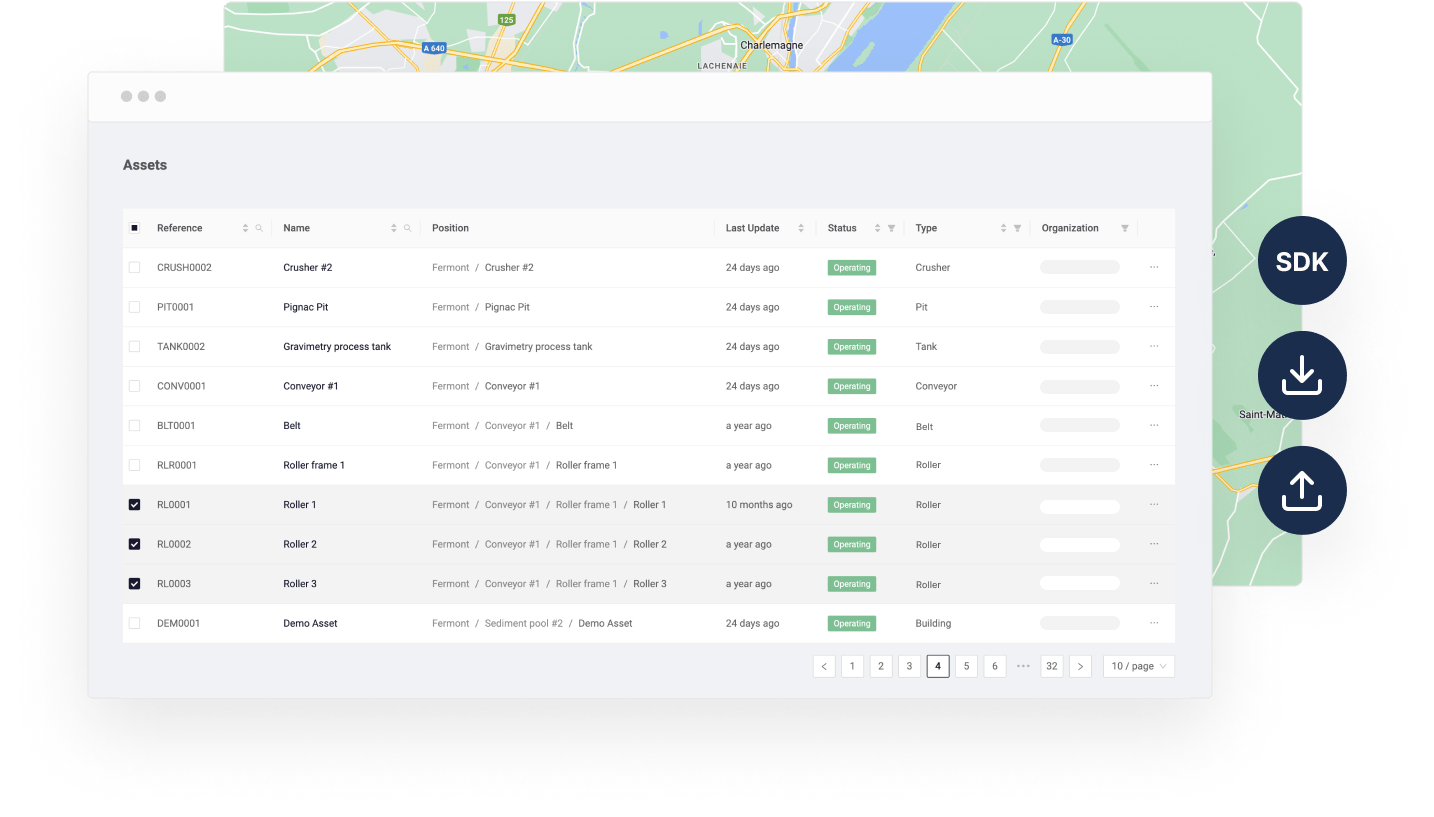Uncheck the RL0001 Roller 1 checkbox
Viewport: 1434px width, 817px height.
tap(135, 505)
